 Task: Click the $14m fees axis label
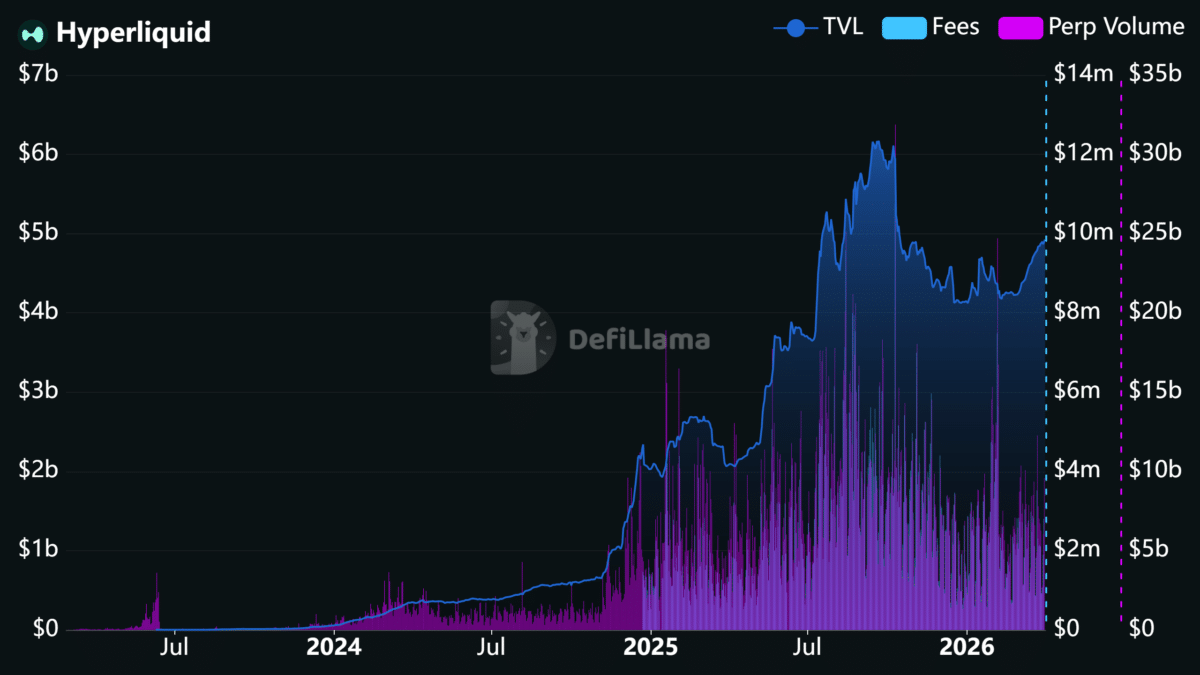click(x=1083, y=74)
